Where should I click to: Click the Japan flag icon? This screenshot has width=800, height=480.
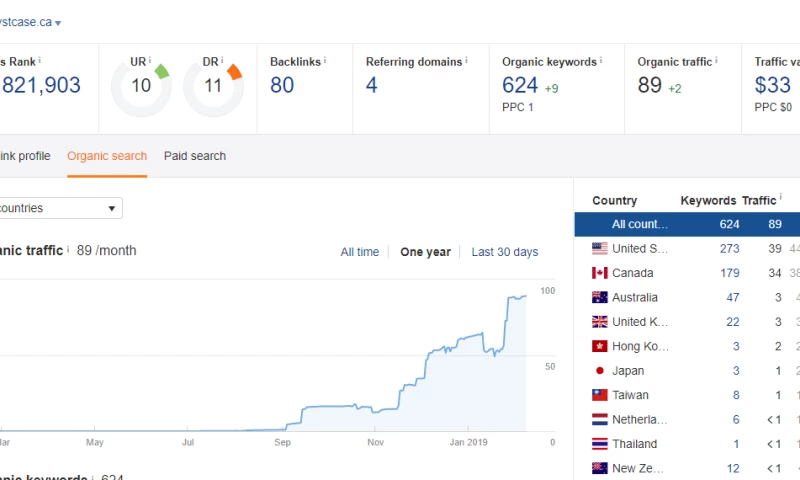coord(600,370)
